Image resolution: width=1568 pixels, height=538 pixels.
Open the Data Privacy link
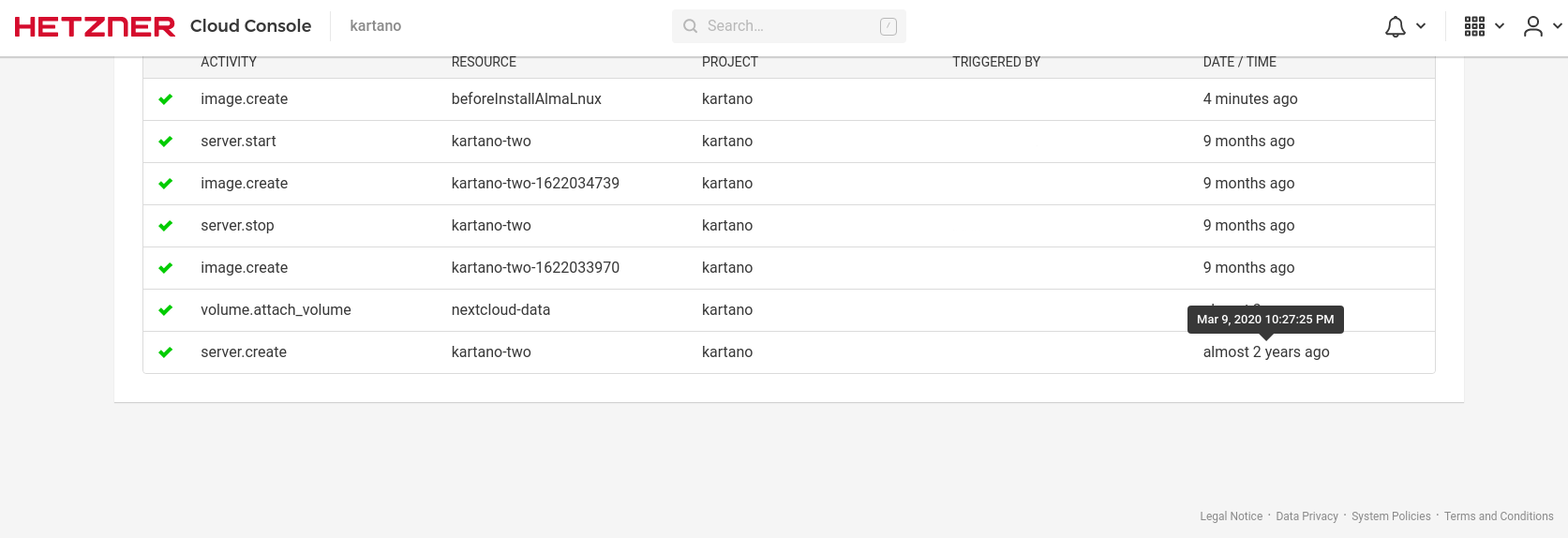coord(1307,516)
